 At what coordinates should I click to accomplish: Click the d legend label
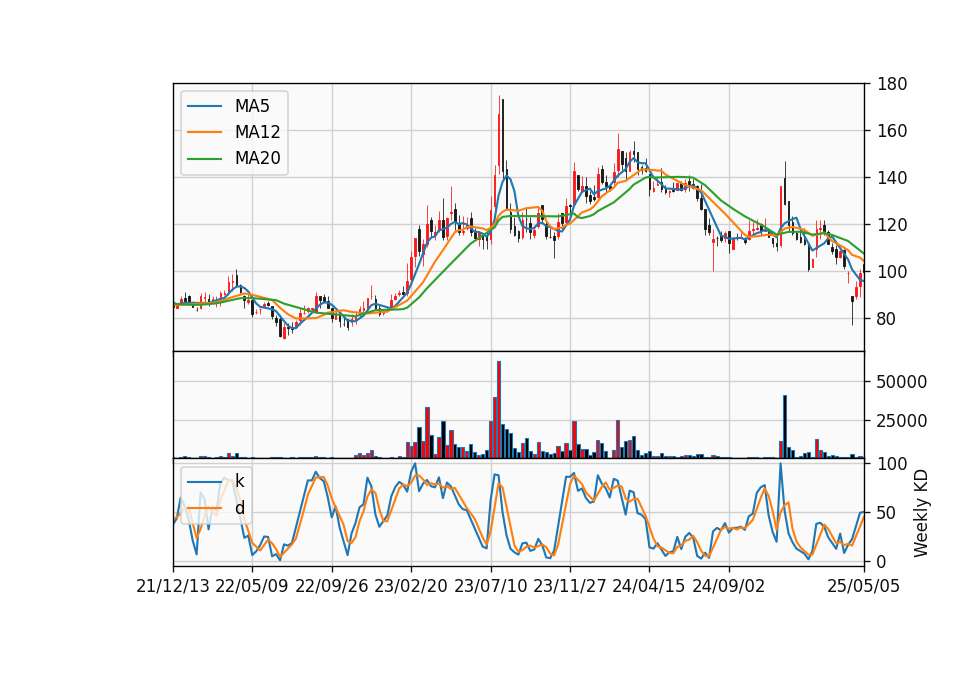pos(239,508)
